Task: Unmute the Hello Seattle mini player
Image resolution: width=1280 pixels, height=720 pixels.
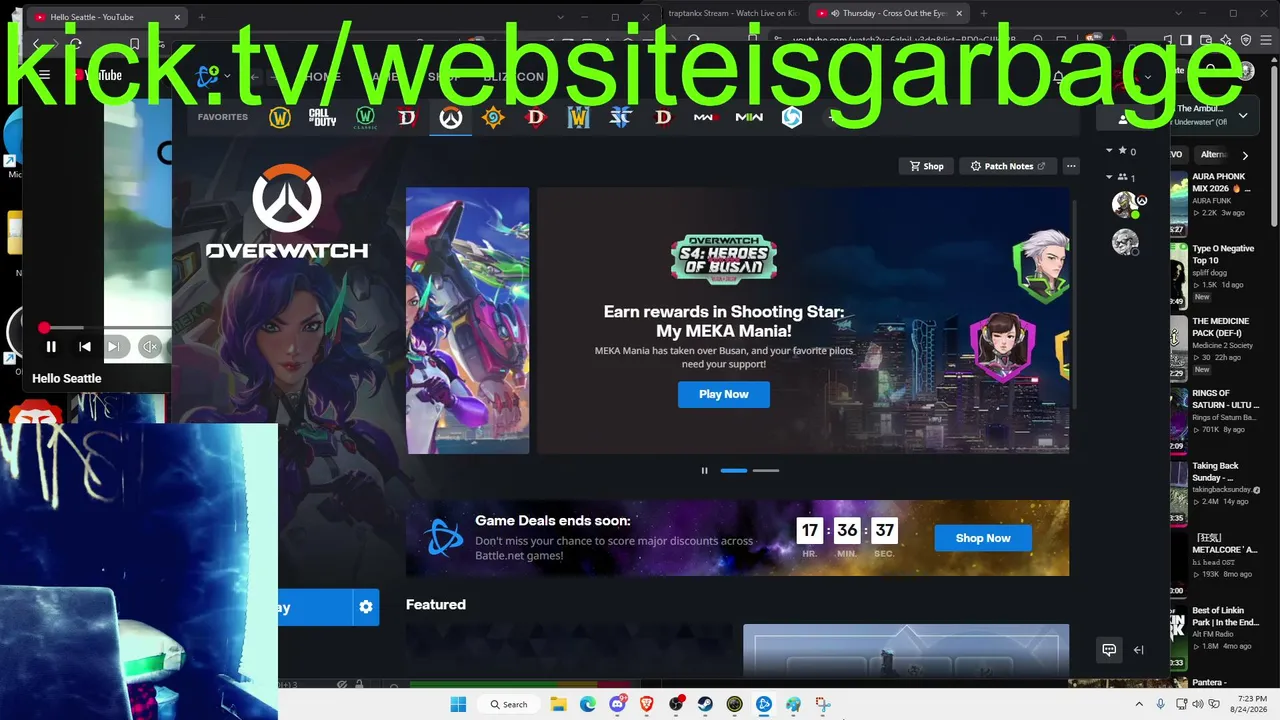Action: 149,347
